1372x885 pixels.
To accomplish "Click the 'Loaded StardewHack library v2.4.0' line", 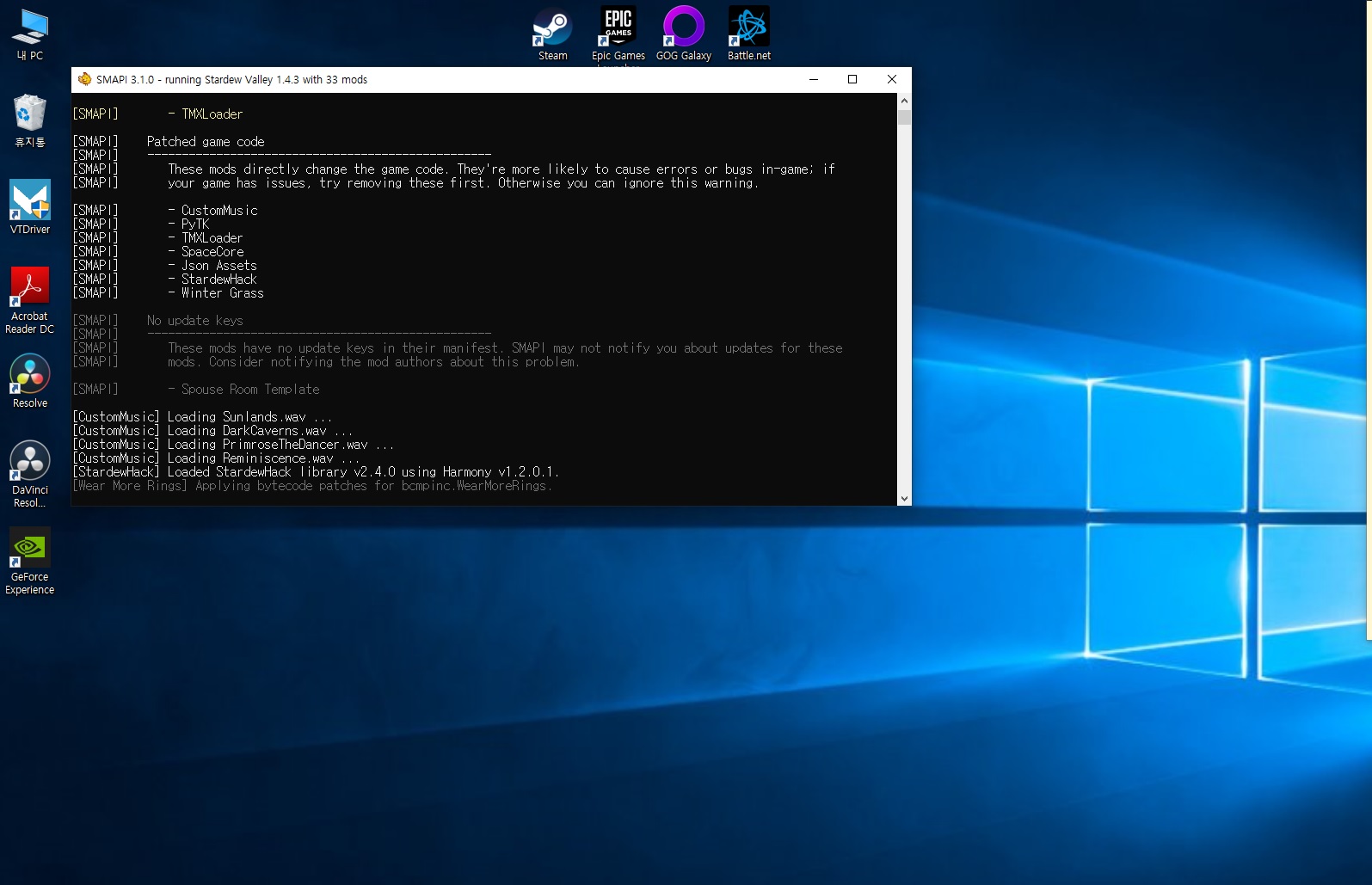I will pyautogui.click(x=316, y=472).
